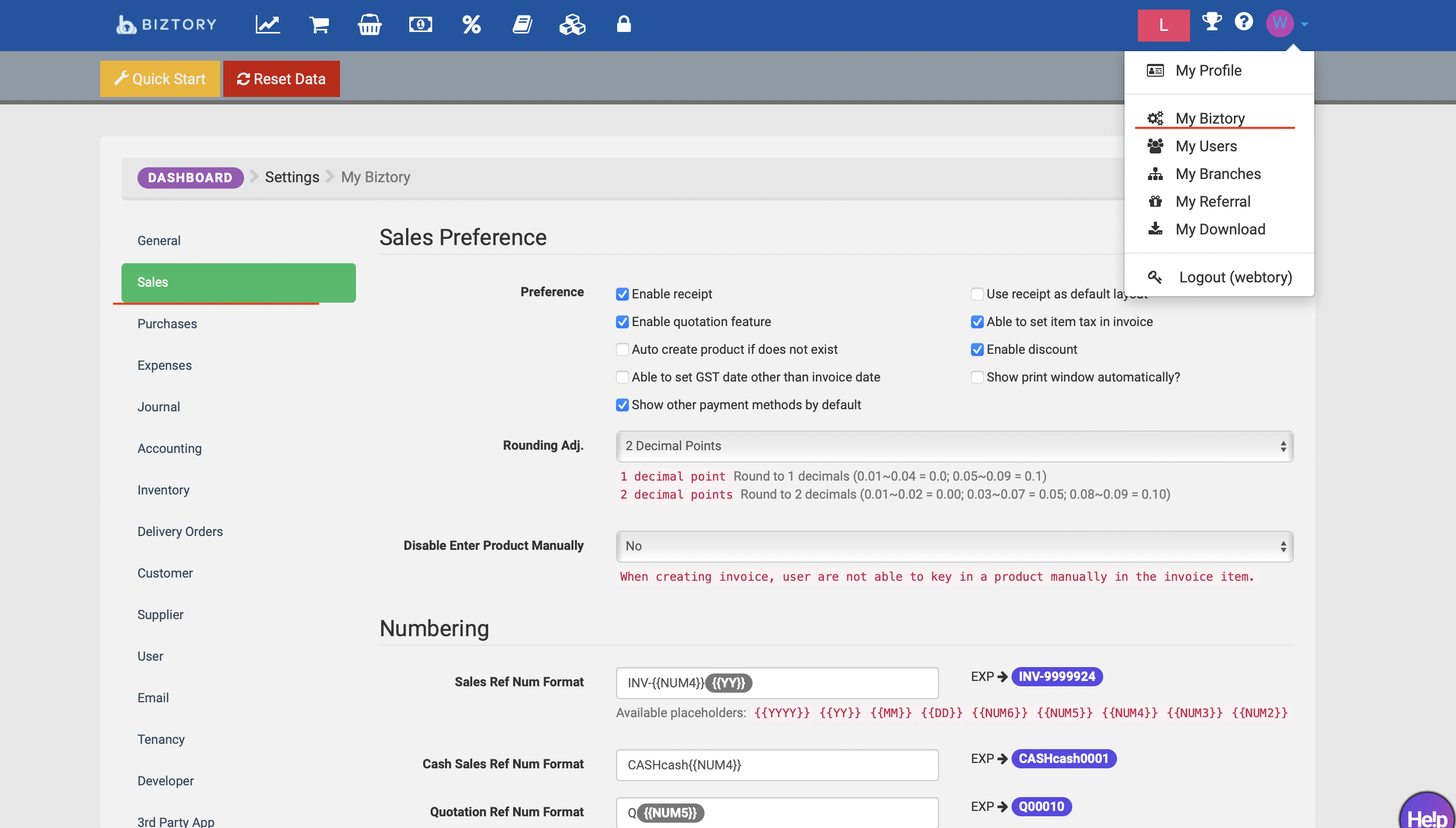This screenshot has width=1456, height=828.
Task: Click the book accounting icon
Action: point(522,25)
